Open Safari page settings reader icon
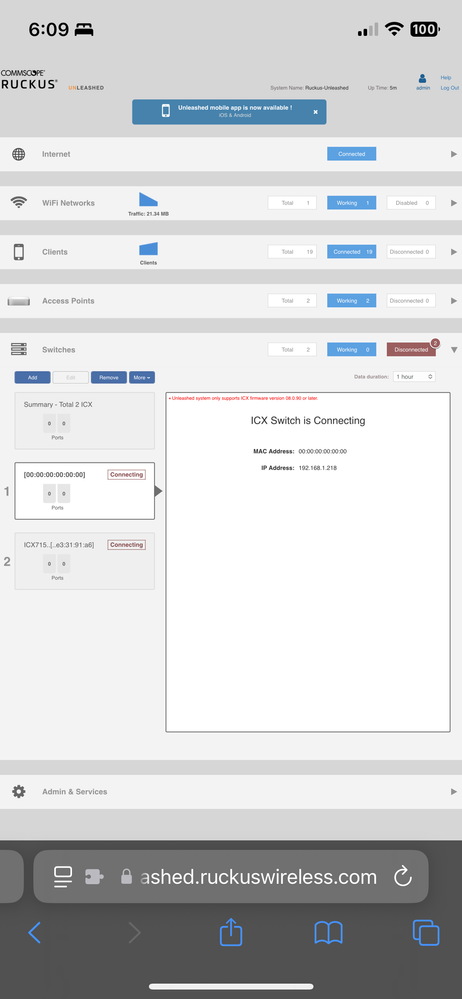 pos(63,877)
